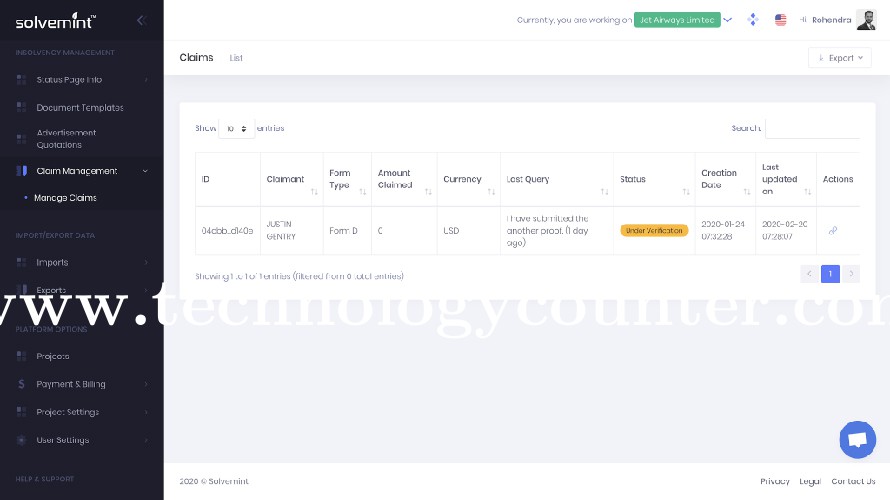Sort table by Claimant column
This screenshot has width=890, height=500.
pos(292,179)
